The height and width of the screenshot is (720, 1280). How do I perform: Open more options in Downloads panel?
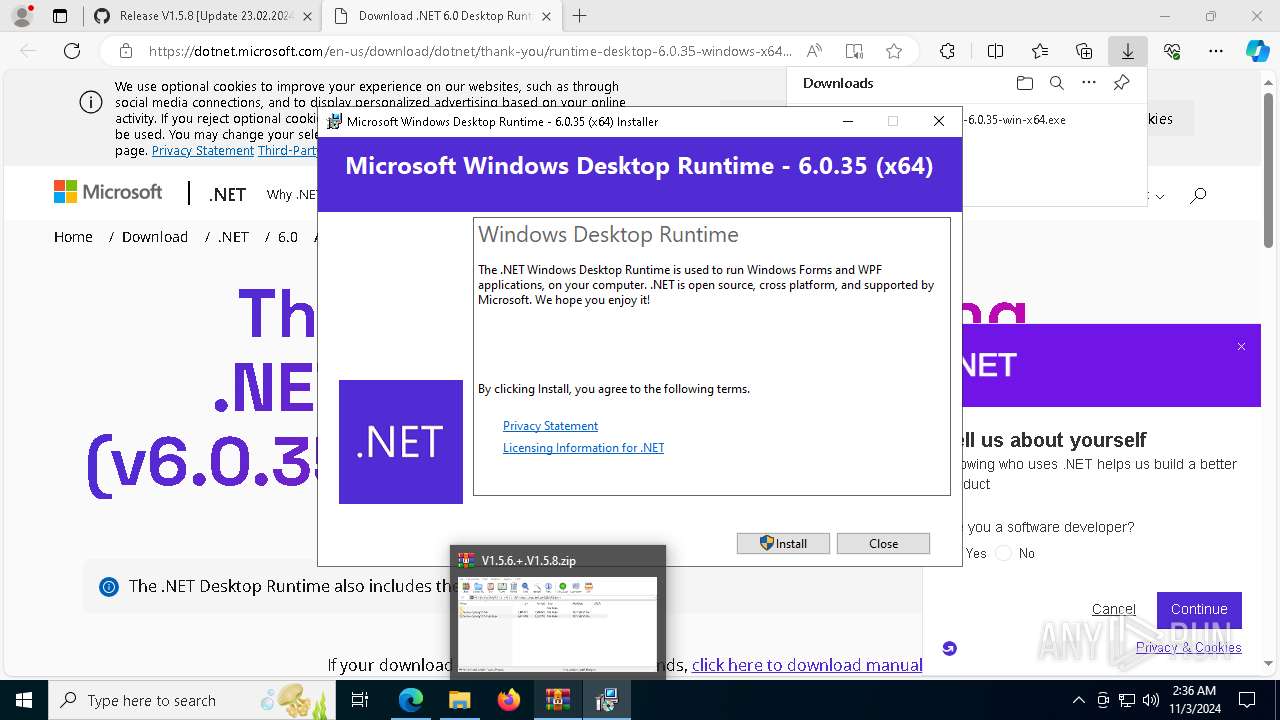tap(1089, 83)
